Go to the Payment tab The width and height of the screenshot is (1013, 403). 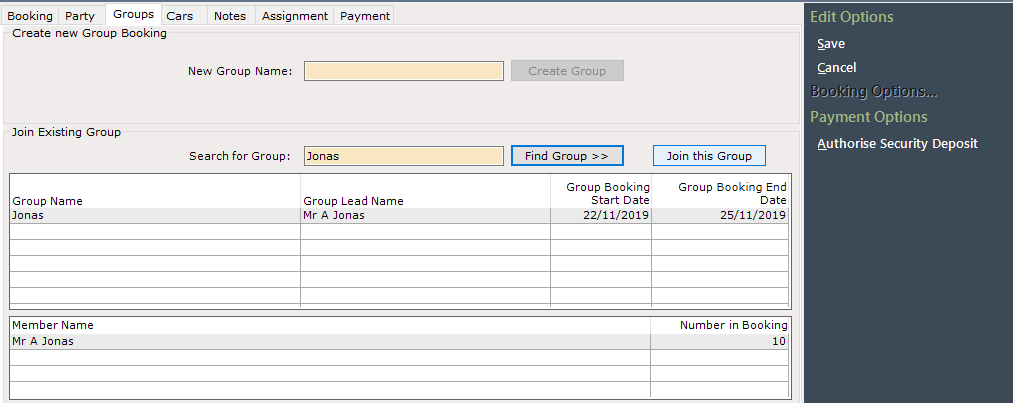(364, 16)
